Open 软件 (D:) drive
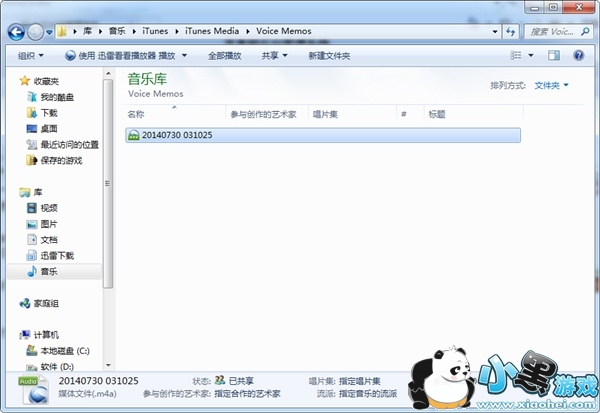This screenshot has height=413, width=600. (x=57, y=367)
